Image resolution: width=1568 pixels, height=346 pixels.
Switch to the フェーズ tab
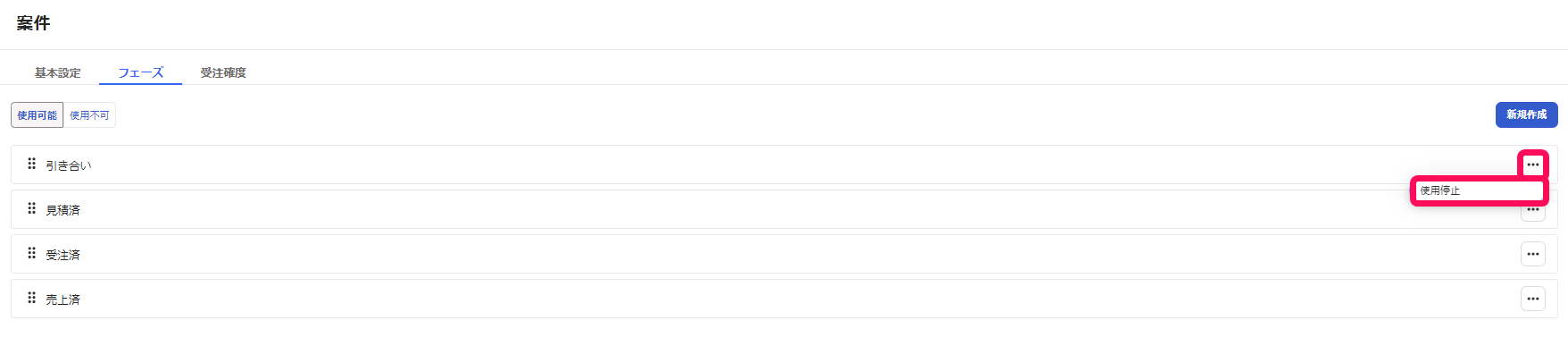[140, 72]
